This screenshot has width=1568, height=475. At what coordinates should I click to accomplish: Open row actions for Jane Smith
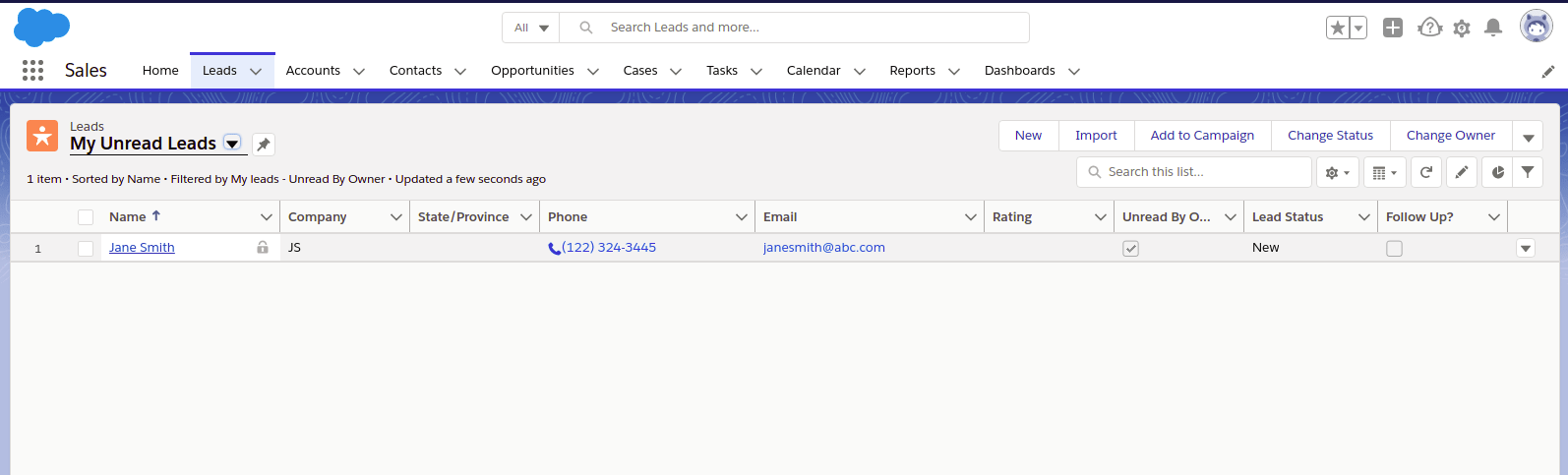coord(1526,249)
